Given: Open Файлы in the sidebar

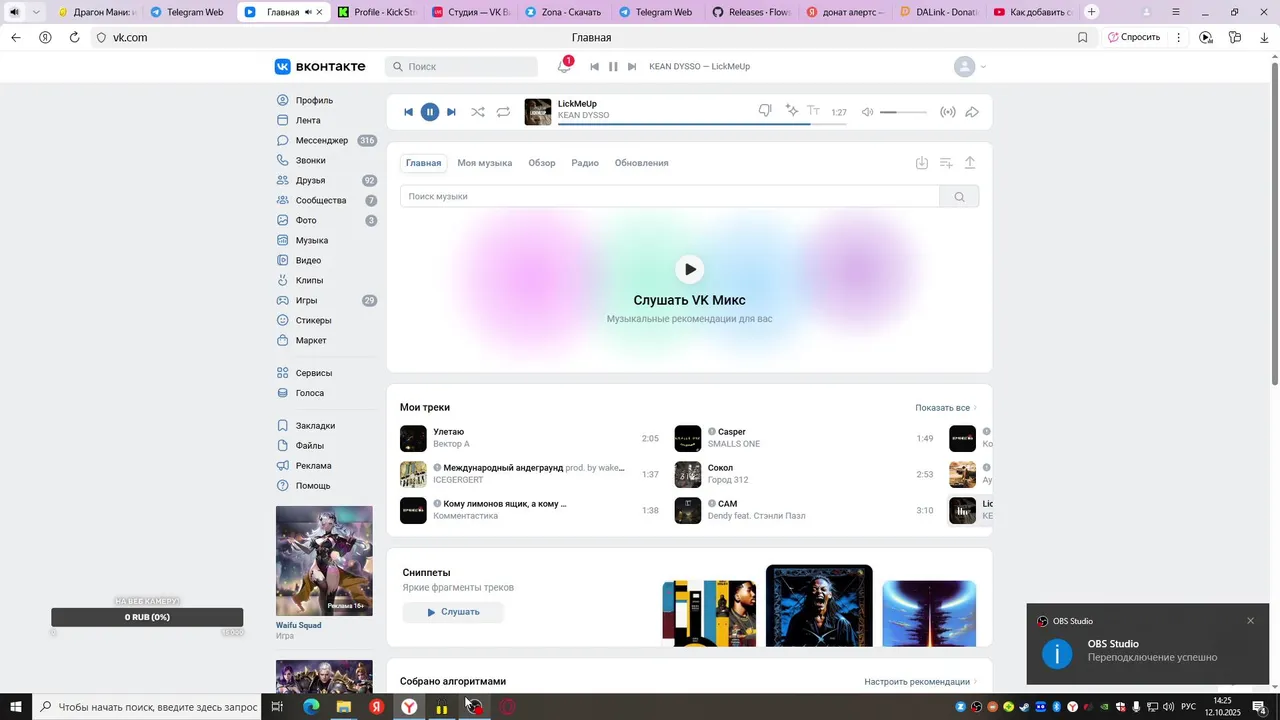Looking at the screenshot, I should 309,445.
